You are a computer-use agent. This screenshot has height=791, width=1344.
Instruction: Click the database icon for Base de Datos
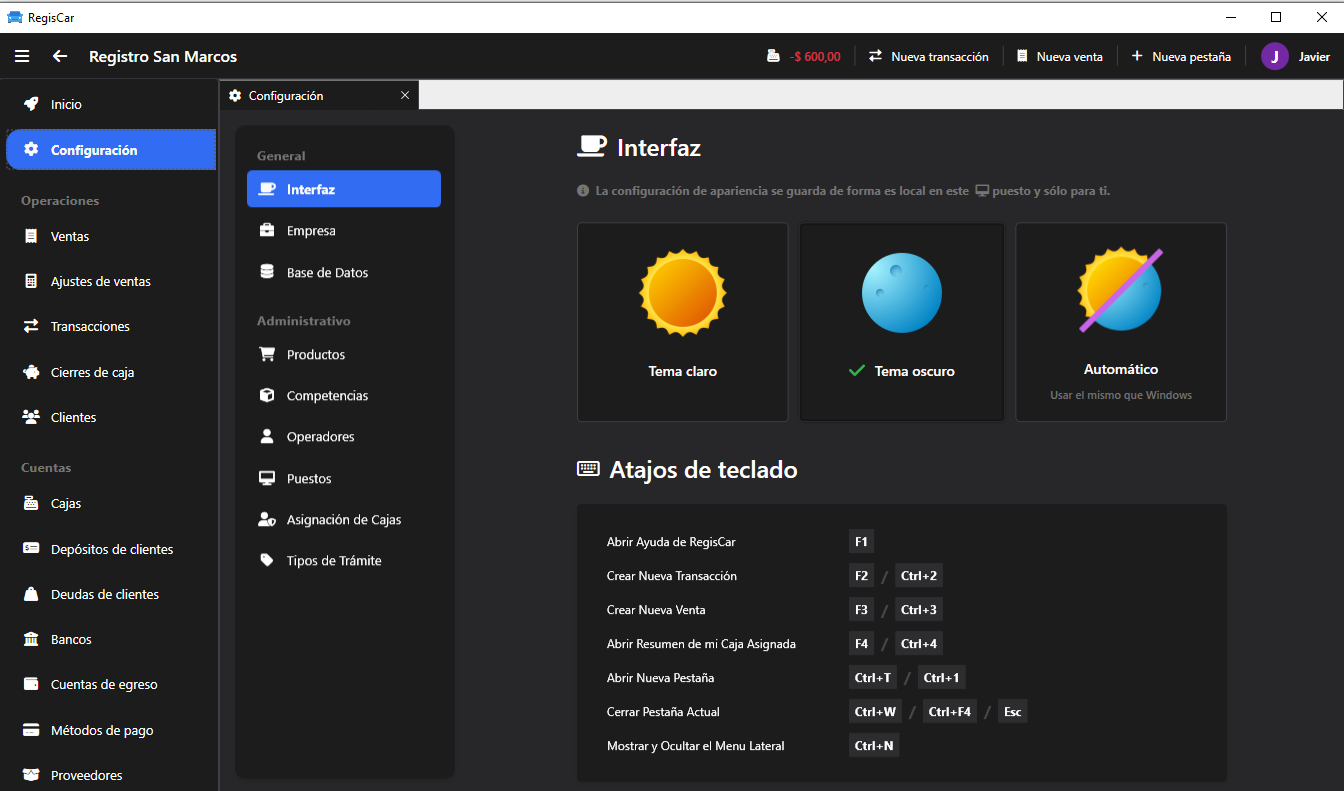pyautogui.click(x=267, y=273)
